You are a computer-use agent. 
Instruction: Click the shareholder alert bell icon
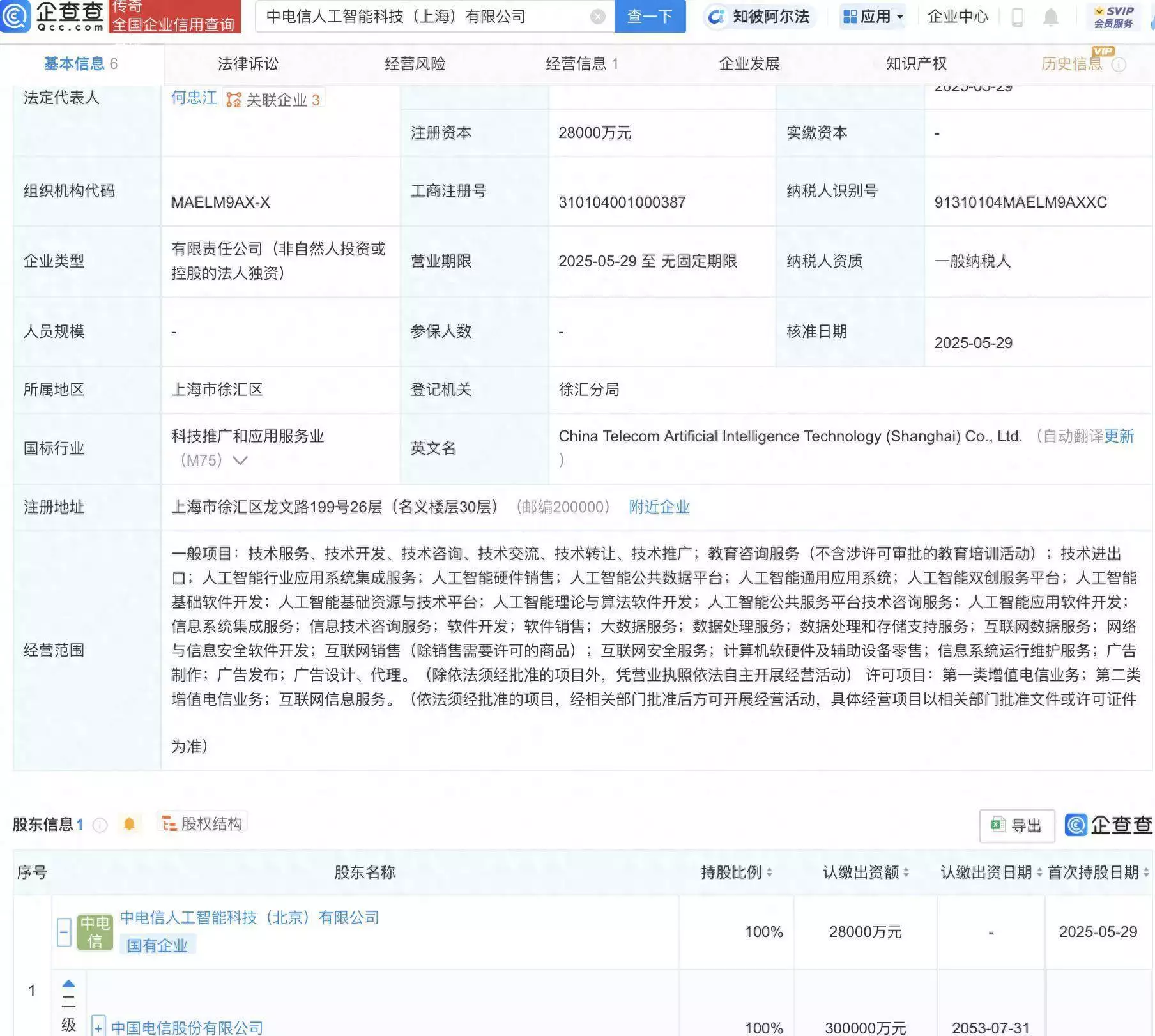pos(129,824)
